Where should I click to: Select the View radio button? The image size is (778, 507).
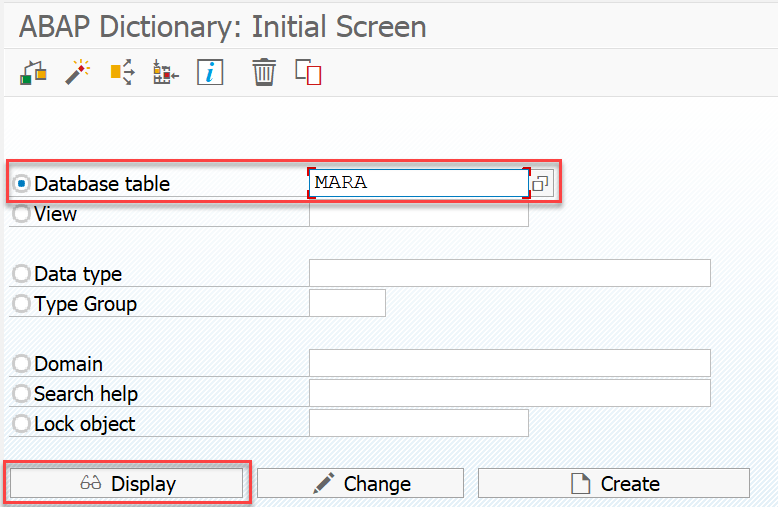[x=22, y=214]
